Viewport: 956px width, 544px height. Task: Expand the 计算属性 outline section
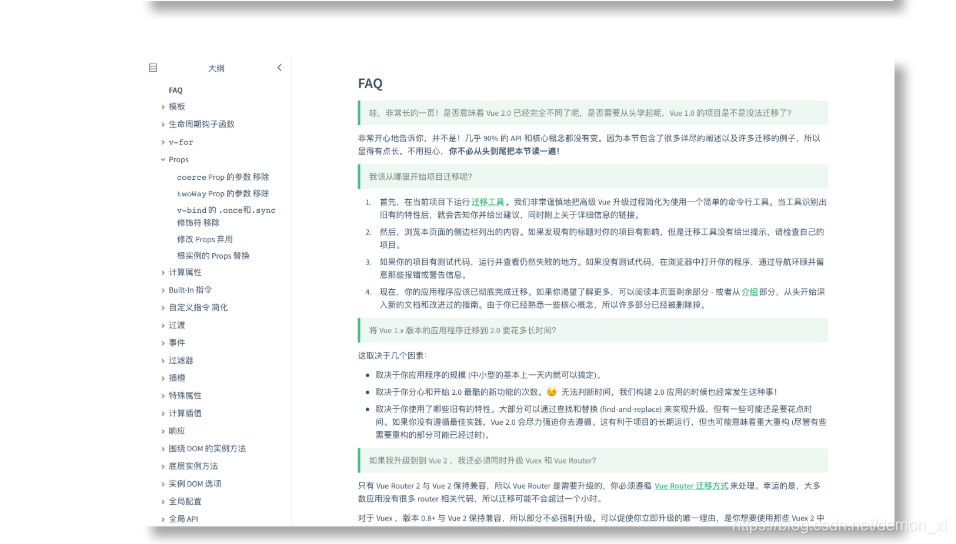click(163, 273)
